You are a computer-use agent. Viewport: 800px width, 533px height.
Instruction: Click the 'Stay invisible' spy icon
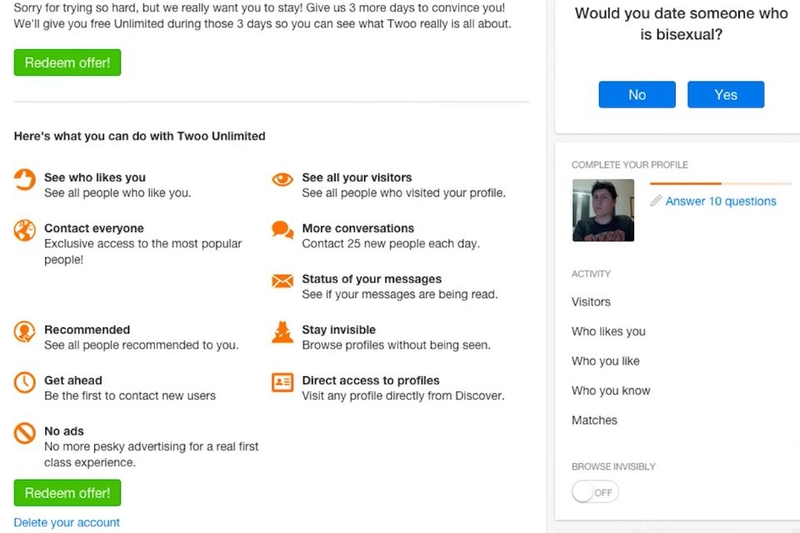(x=282, y=332)
